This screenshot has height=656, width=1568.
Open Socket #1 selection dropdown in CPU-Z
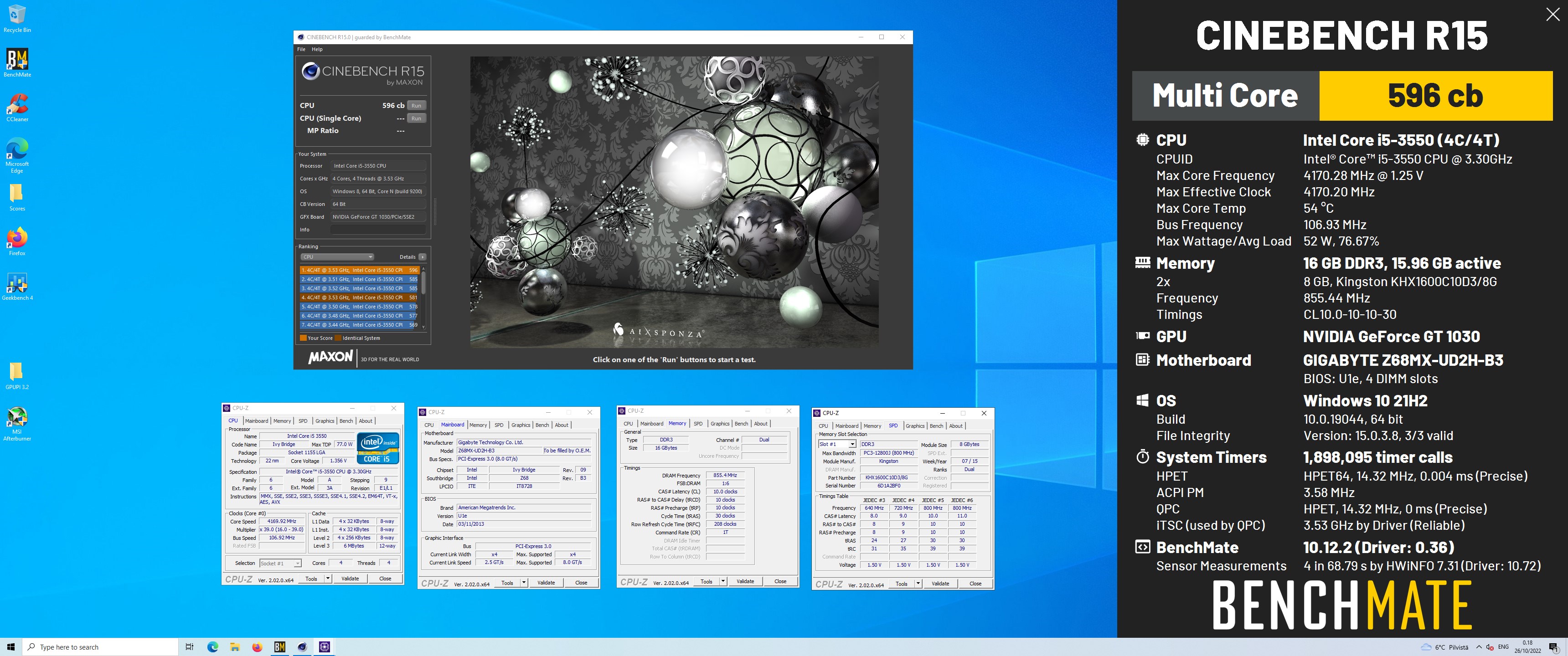click(x=280, y=564)
